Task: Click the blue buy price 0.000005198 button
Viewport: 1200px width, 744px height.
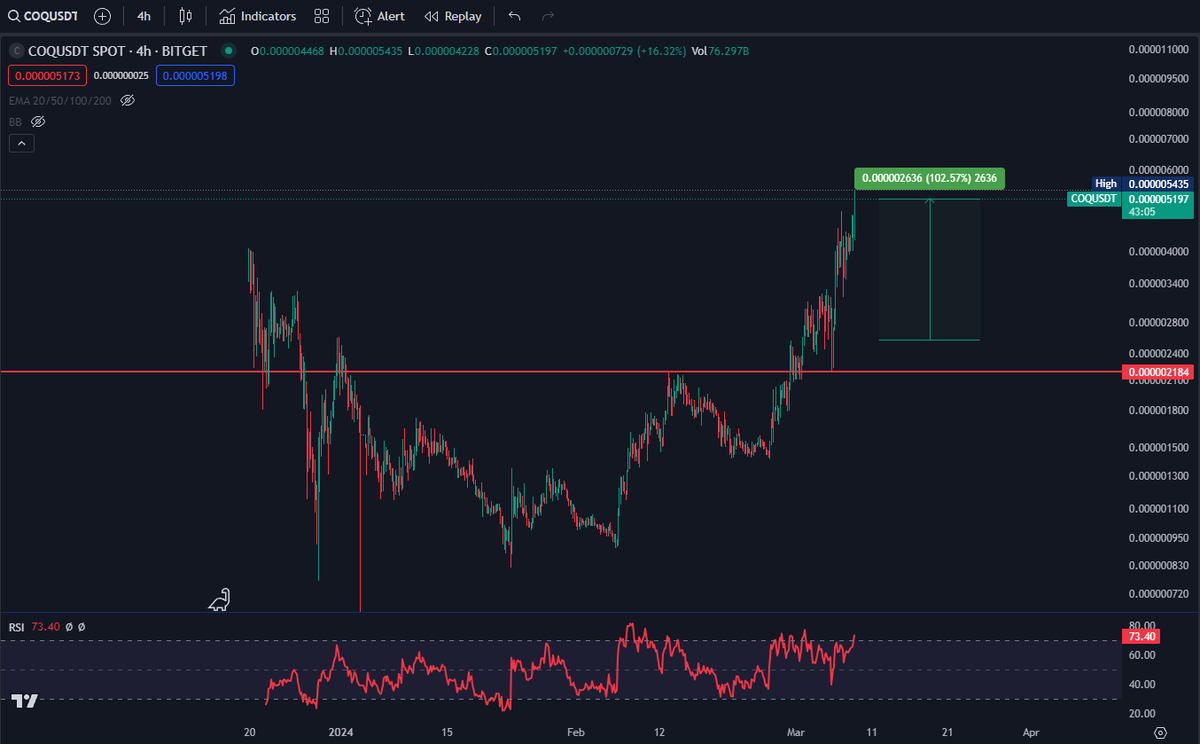Action: 197,75
